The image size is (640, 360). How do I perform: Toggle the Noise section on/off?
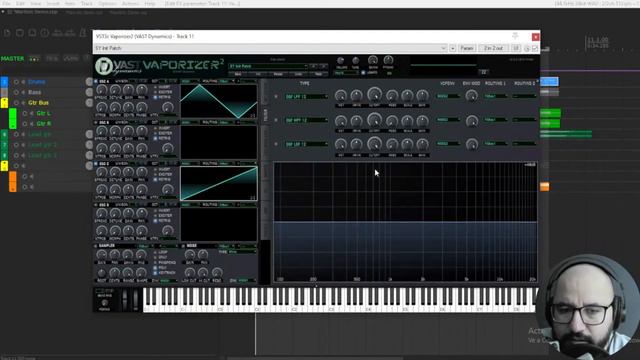[183, 246]
